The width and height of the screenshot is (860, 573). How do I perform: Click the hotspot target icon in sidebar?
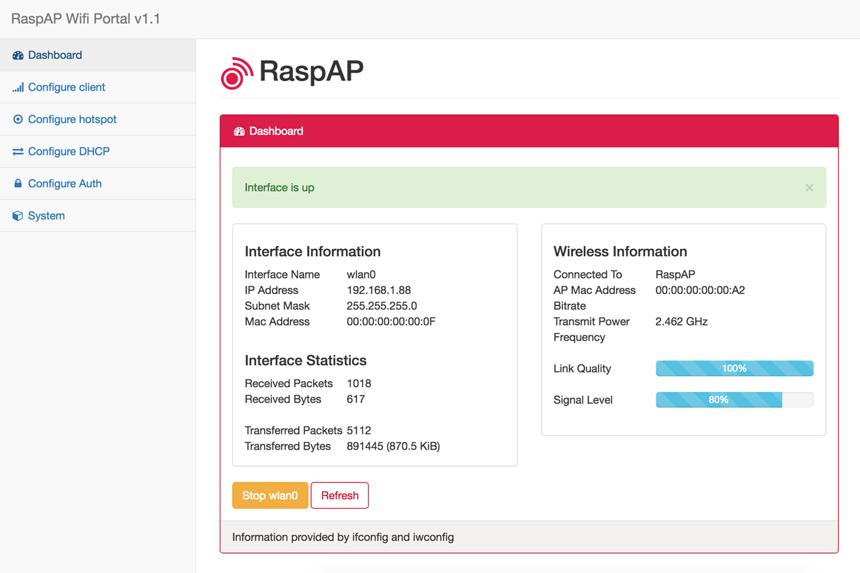[x=18, y=120]
